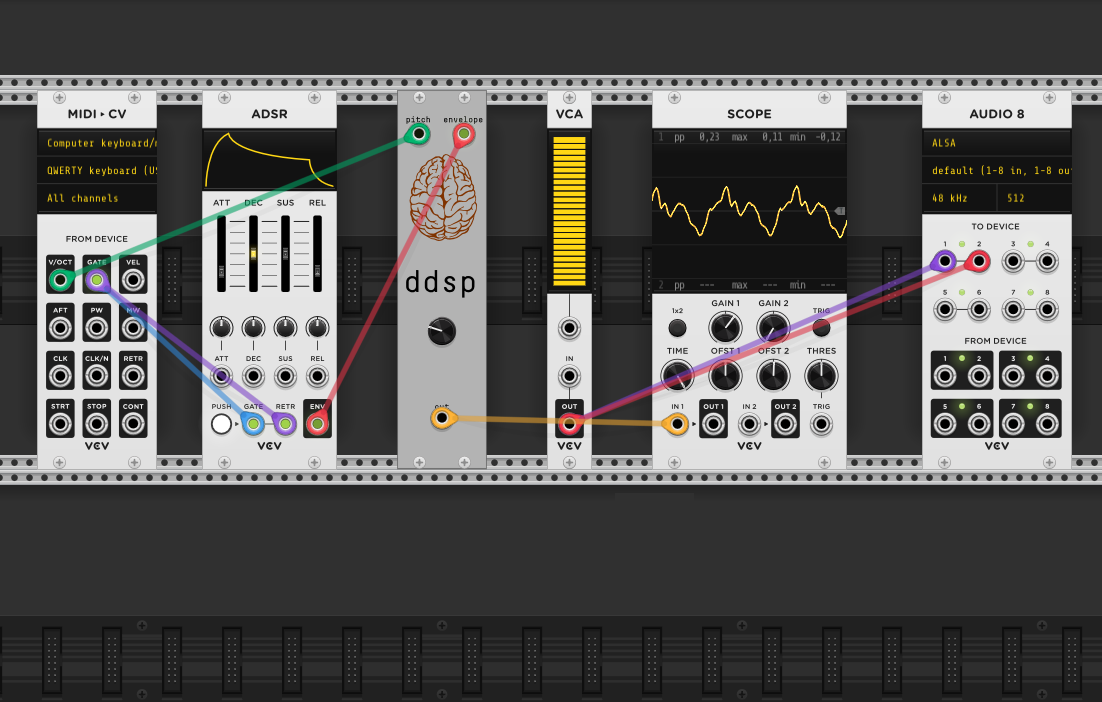This screenshot has height=702, width=1102.
Task: Click the STOP output port
Action: pyautogui.click(x=97, y=424)
